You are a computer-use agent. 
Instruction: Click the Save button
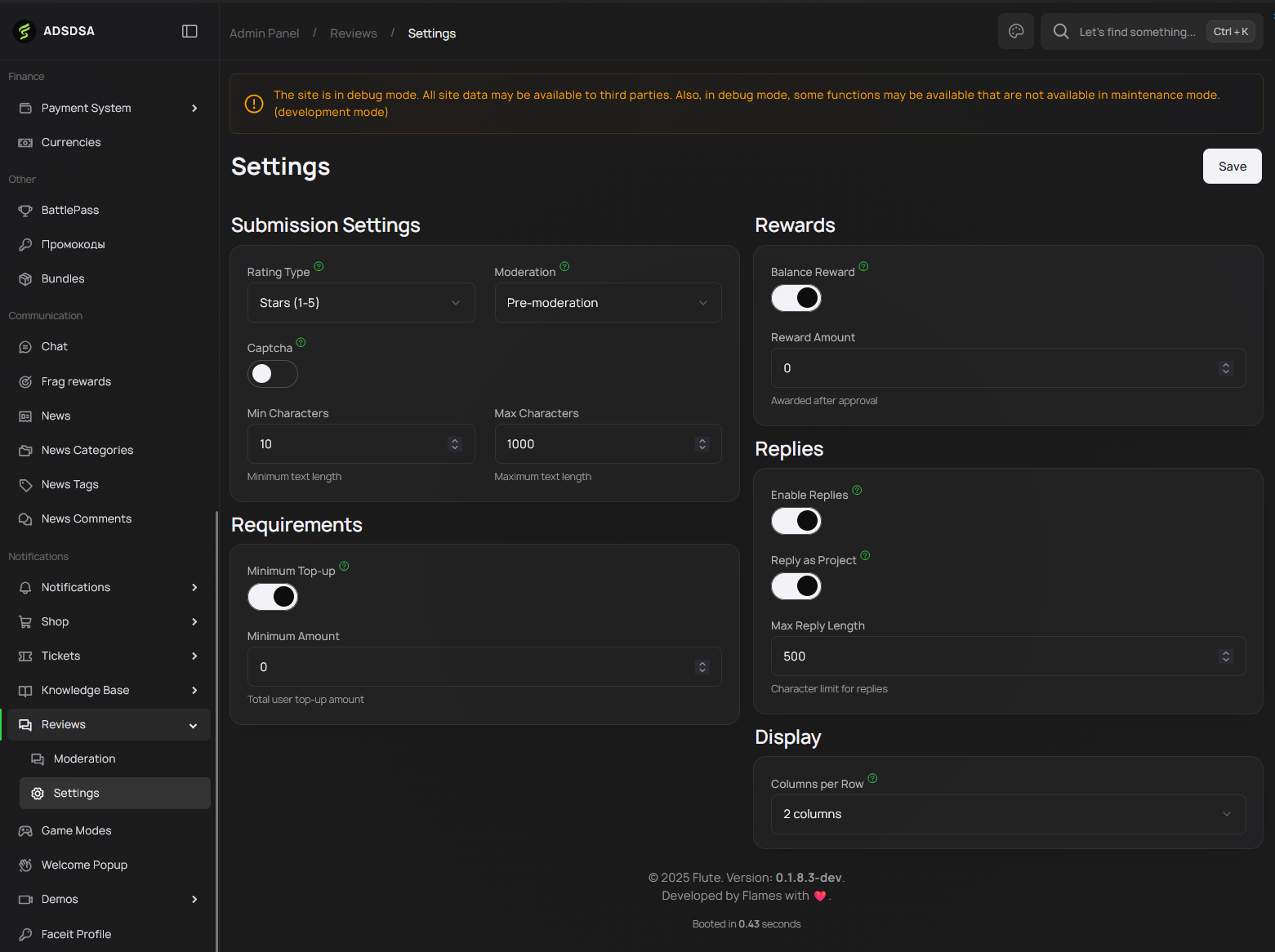tap(1232, 167)
